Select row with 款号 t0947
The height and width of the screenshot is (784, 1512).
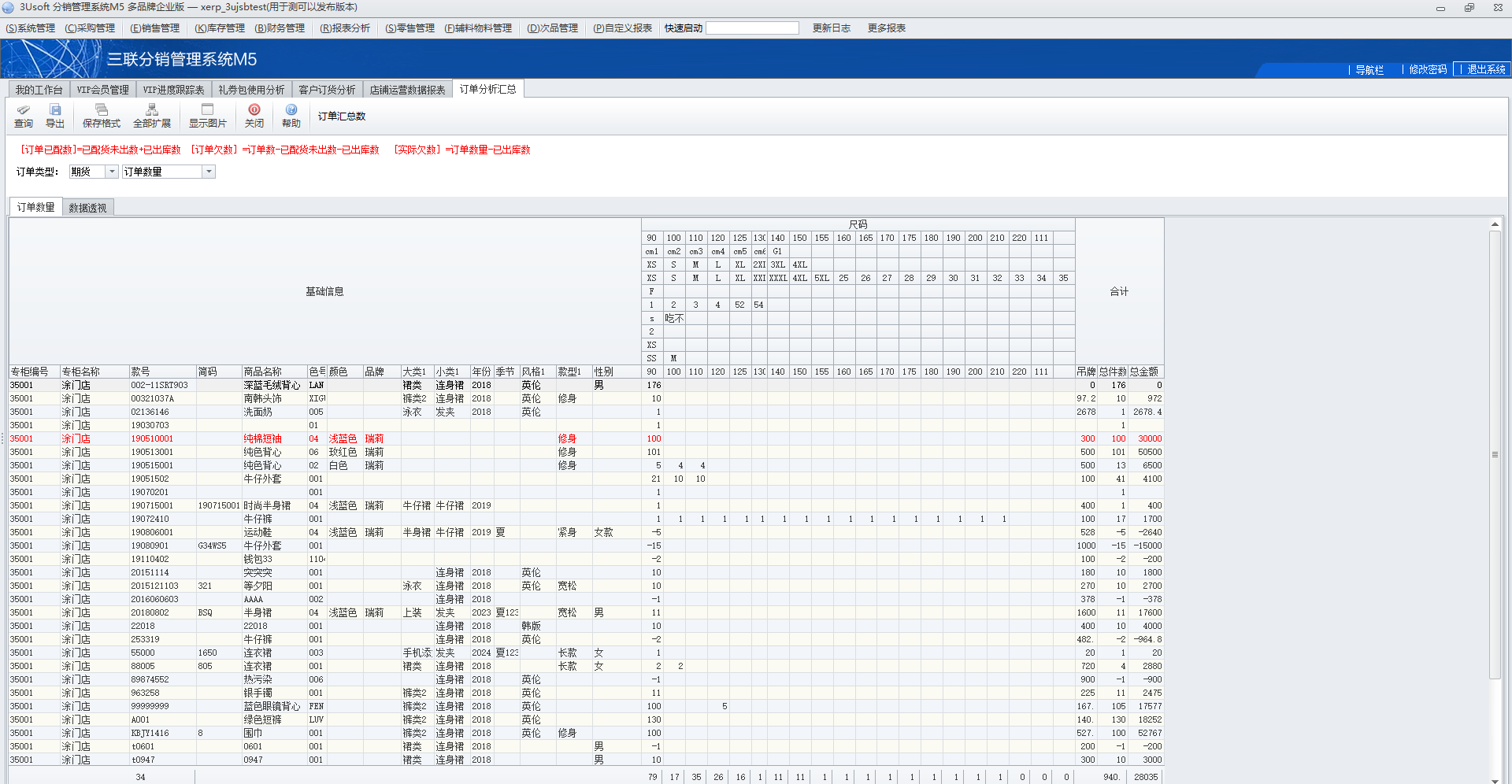(586, 760)
